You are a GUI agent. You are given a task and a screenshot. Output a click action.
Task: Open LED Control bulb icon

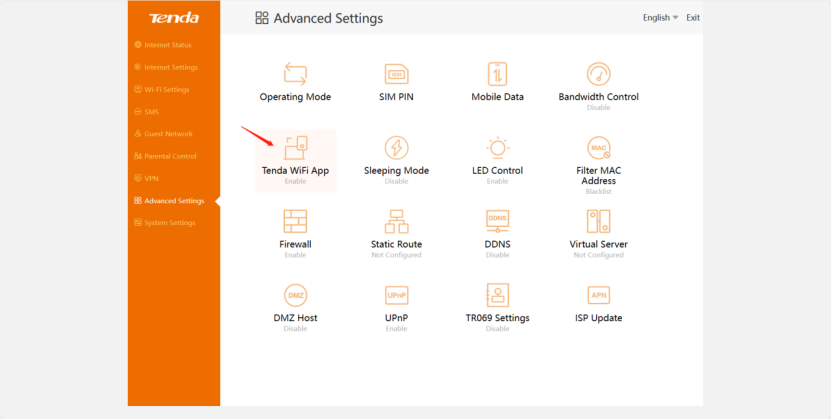pos(498,148)
